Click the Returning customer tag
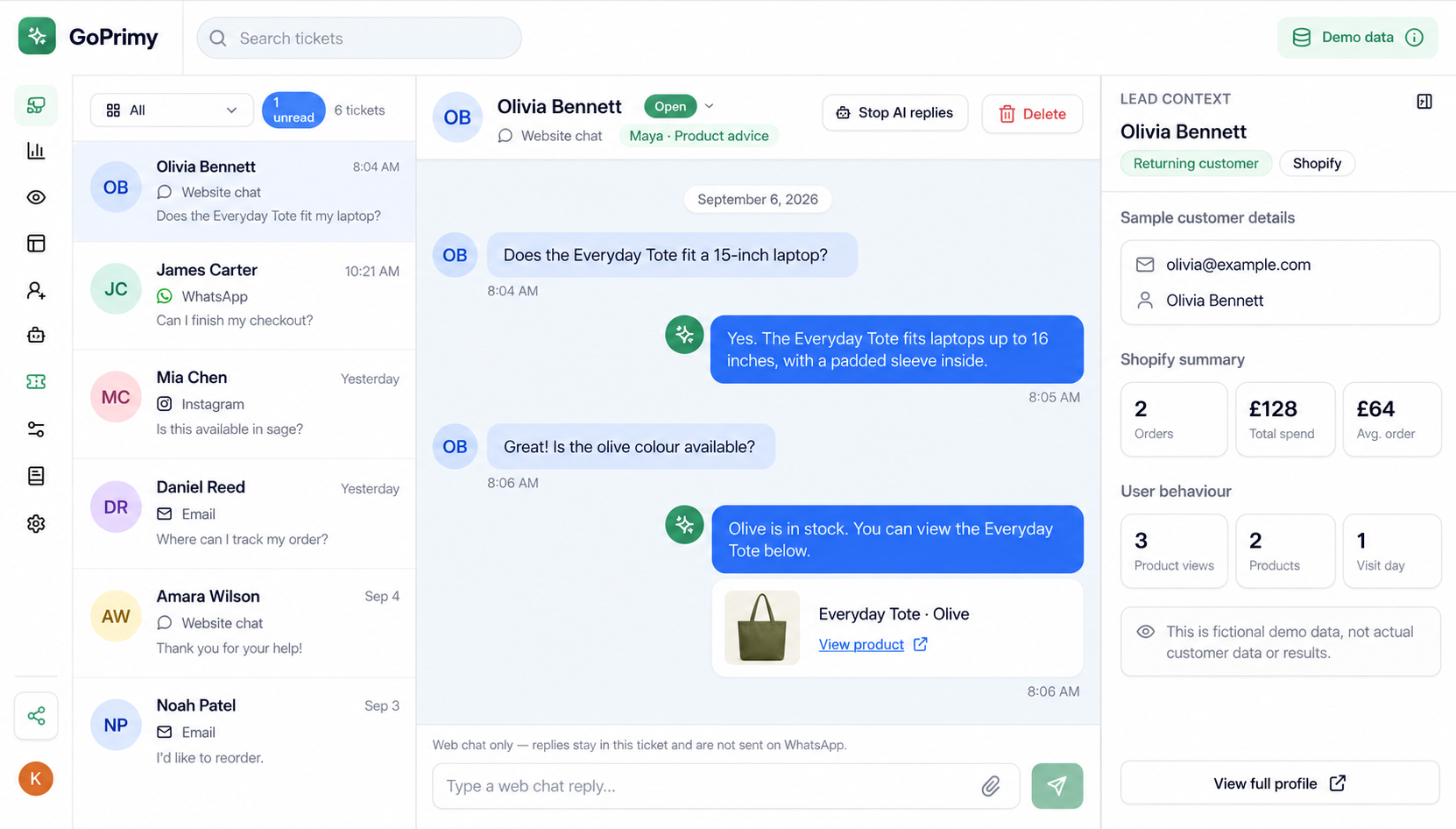This screenshot has width=1456, height=829. coord(1196,163)
